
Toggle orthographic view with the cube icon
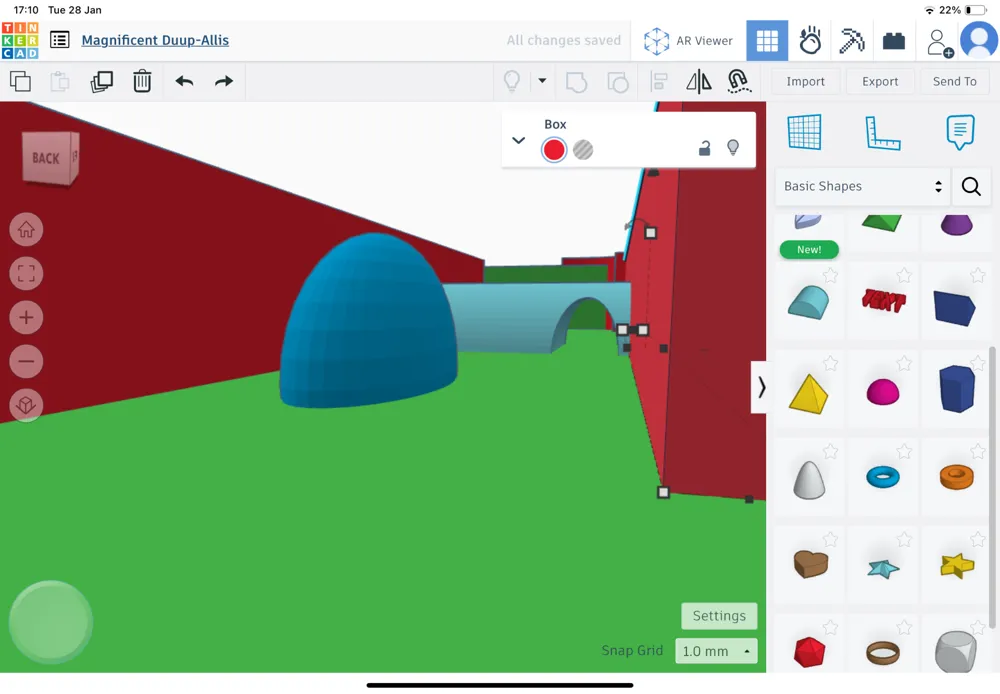[x=26, y=405]
